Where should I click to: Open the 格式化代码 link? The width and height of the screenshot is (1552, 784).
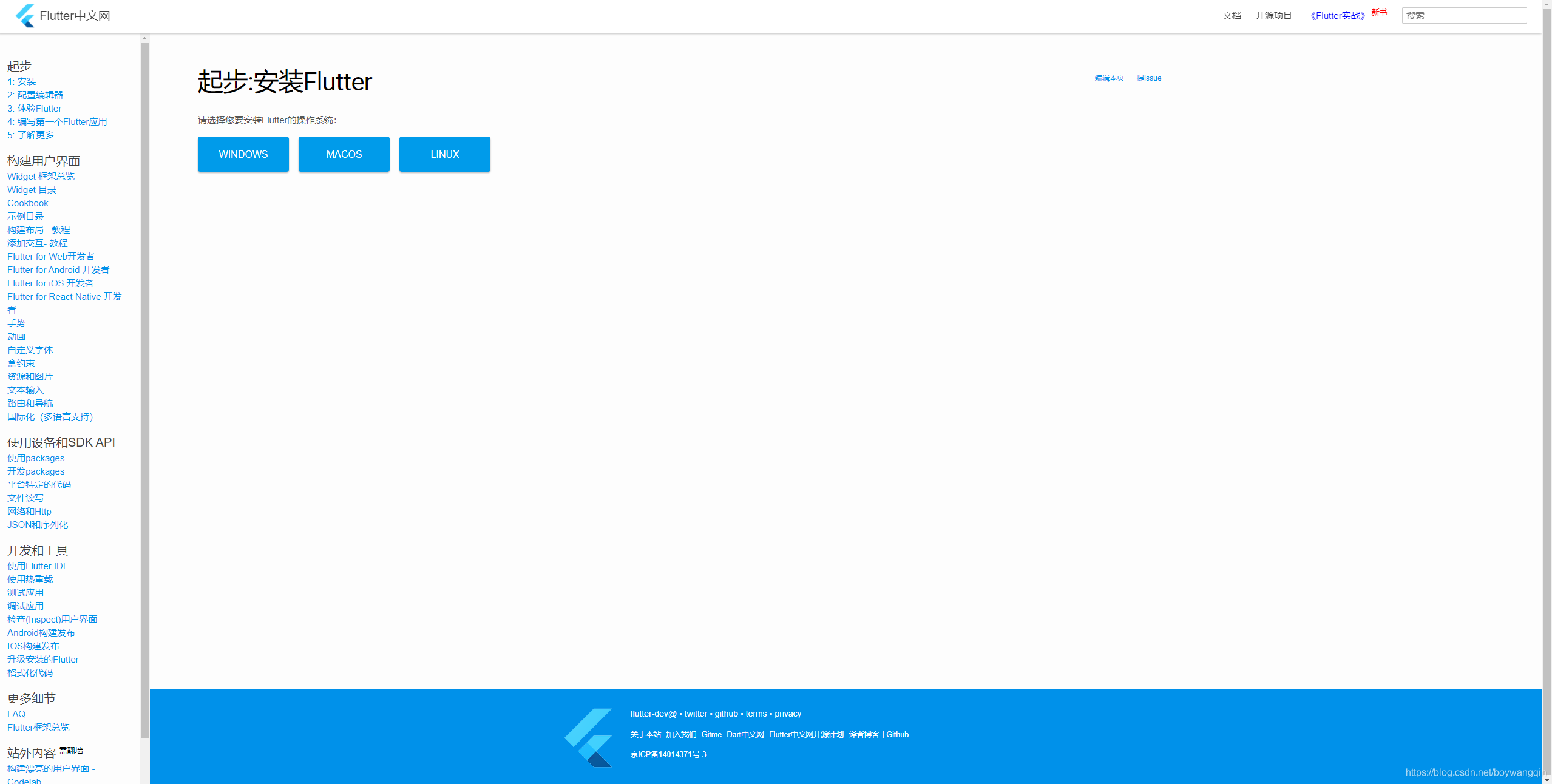[30, 673]
